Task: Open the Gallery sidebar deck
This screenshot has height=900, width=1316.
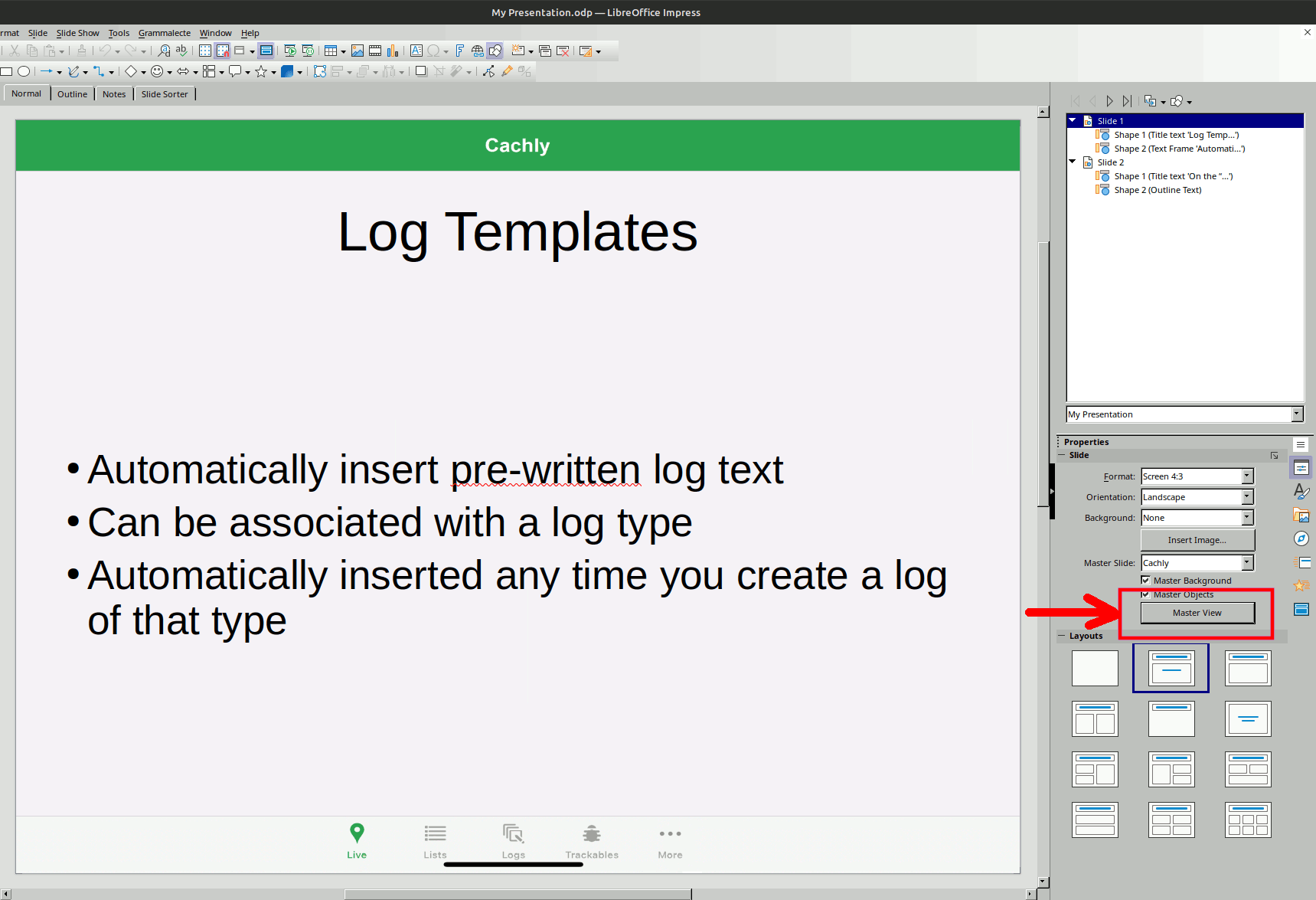Action: [x=1301, y=515]
